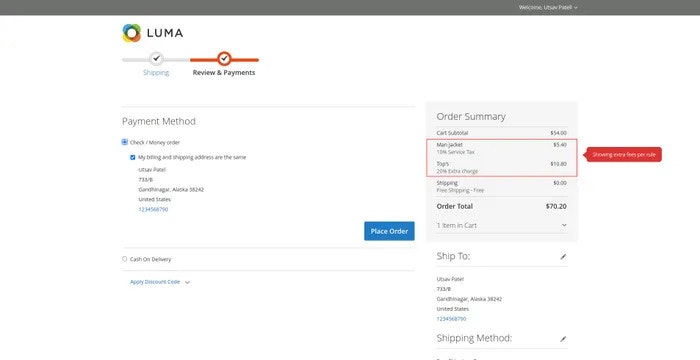The width and height of the screenshot is (700, 360).
Task: Select Check / Money order payment option
Action: [x=125, y=142]
